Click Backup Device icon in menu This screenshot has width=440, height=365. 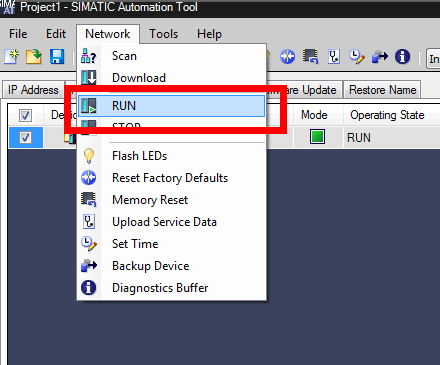point(89,266)
